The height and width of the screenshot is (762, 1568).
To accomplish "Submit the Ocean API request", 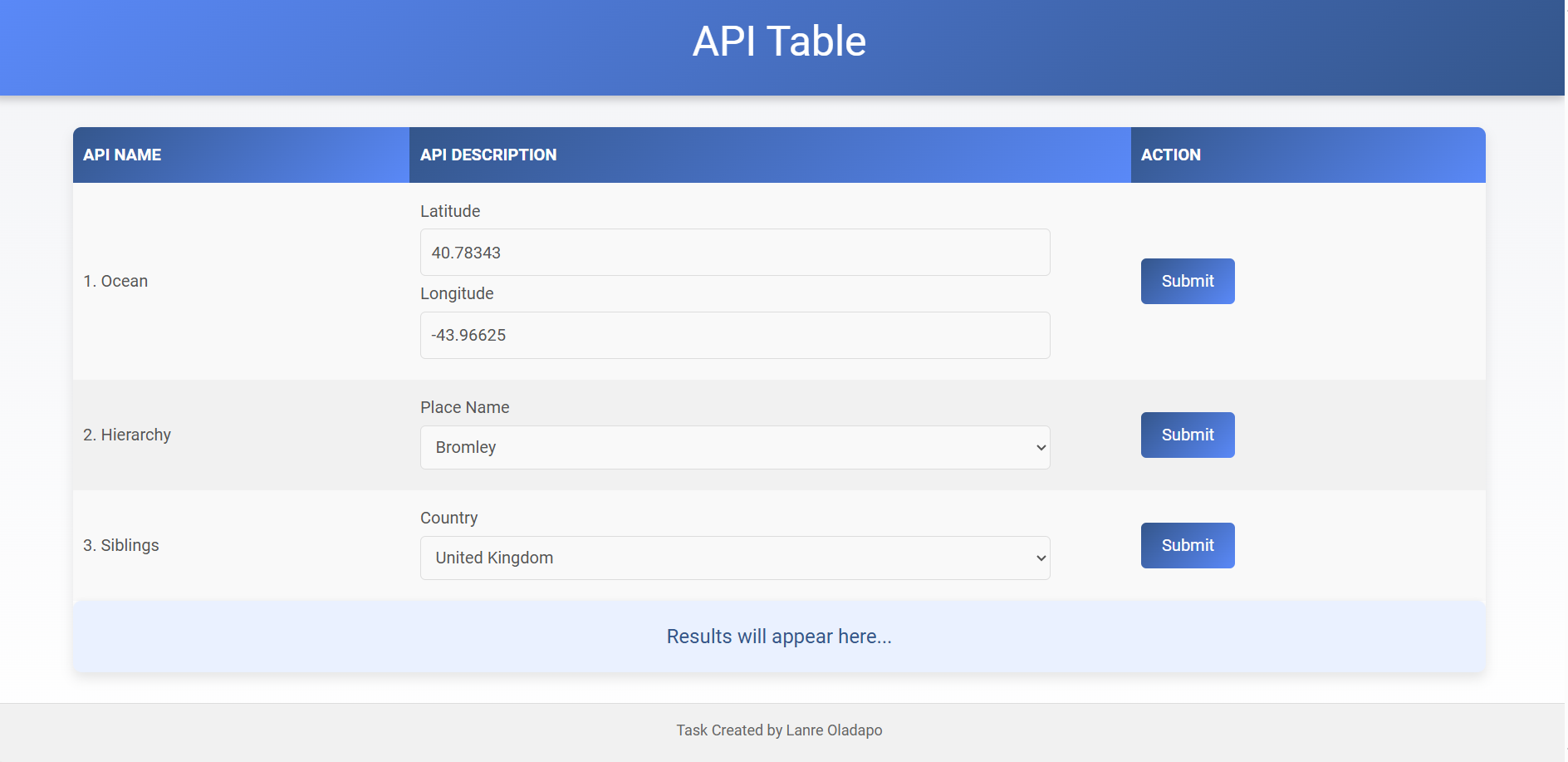I will 1187,282.
